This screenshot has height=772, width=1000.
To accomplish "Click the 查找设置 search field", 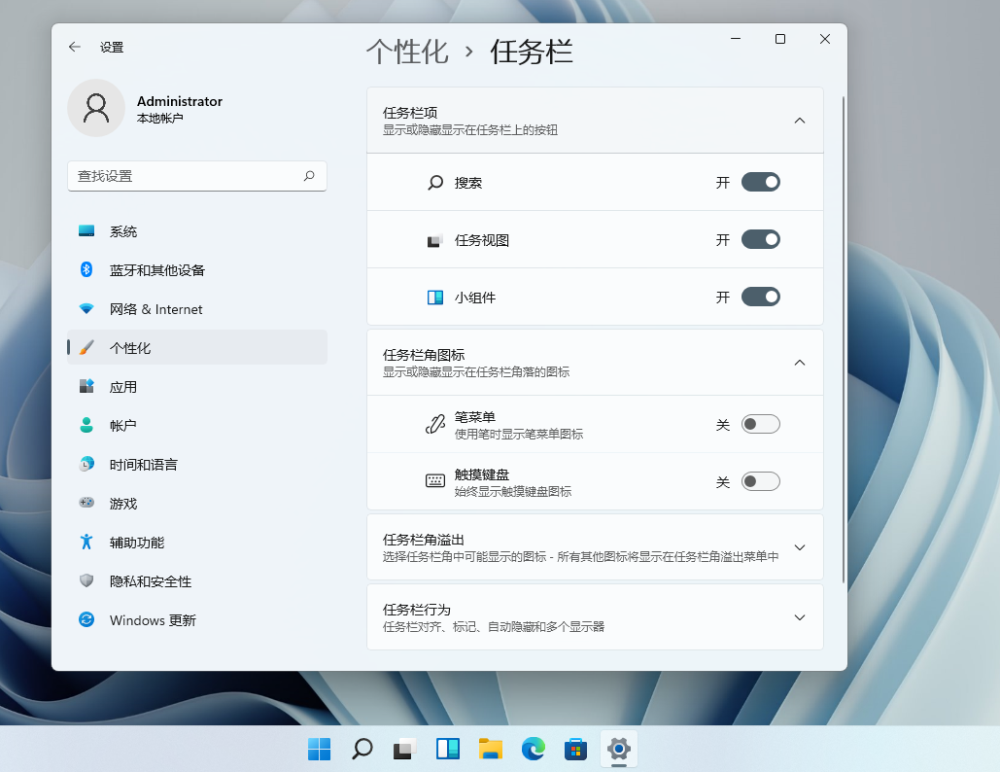I will click(185, 176).
